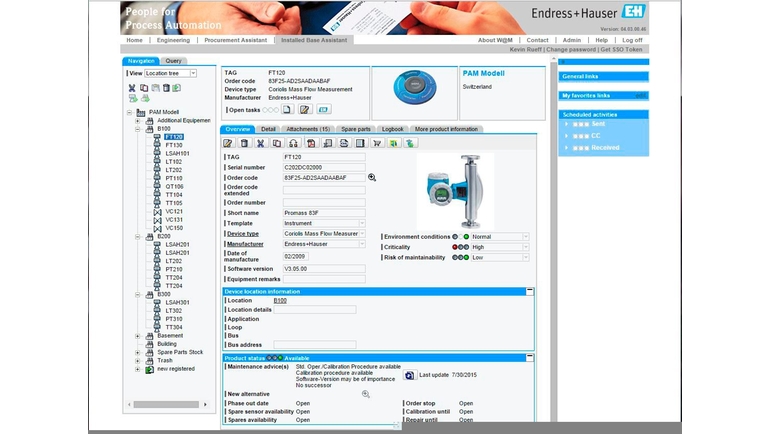Collapse the Product status section
This screenshot has width=771, height=434.
pyautogui.click(x=530, y=358)
